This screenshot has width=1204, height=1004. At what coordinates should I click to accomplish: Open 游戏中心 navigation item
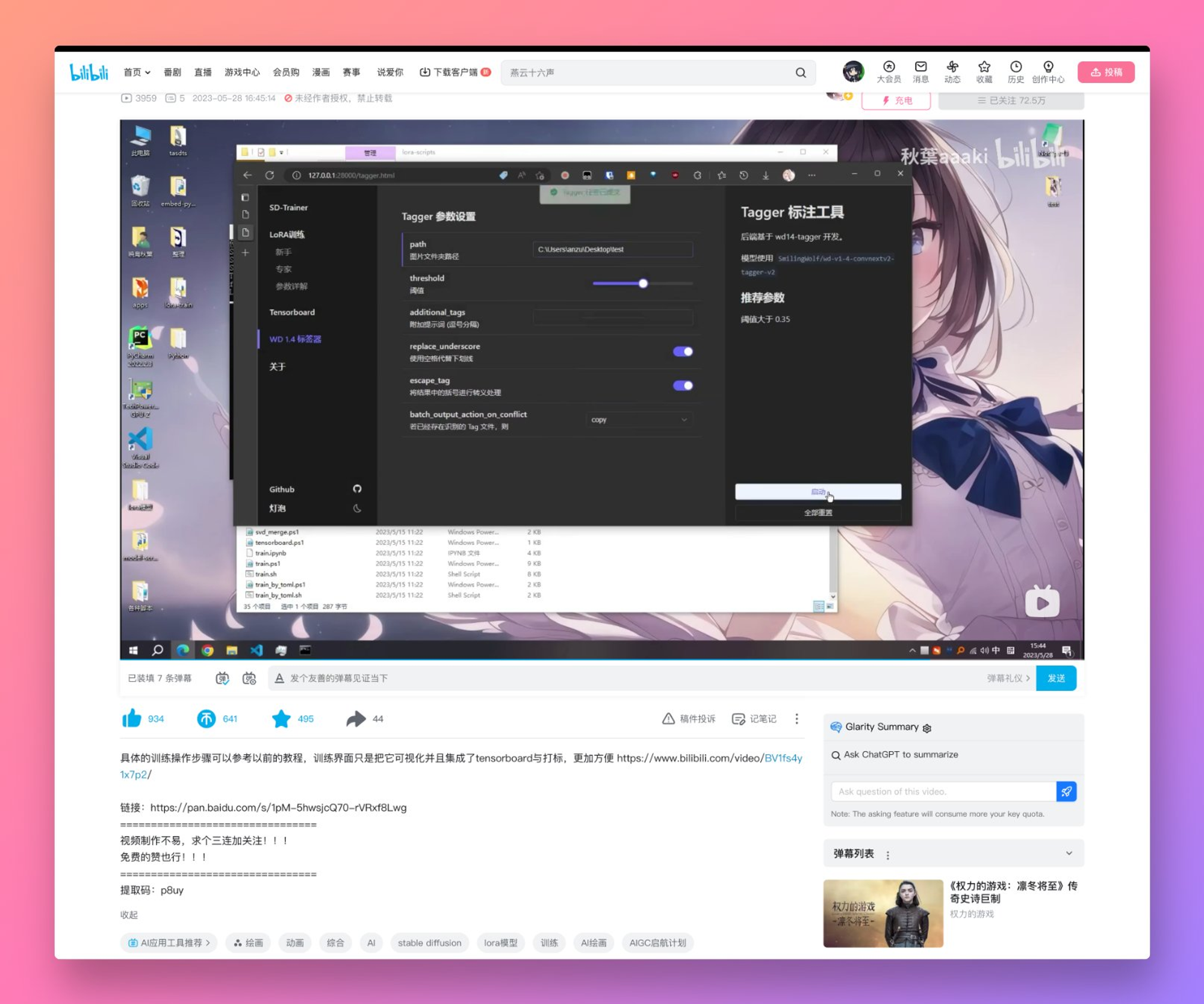pos(242,72)
